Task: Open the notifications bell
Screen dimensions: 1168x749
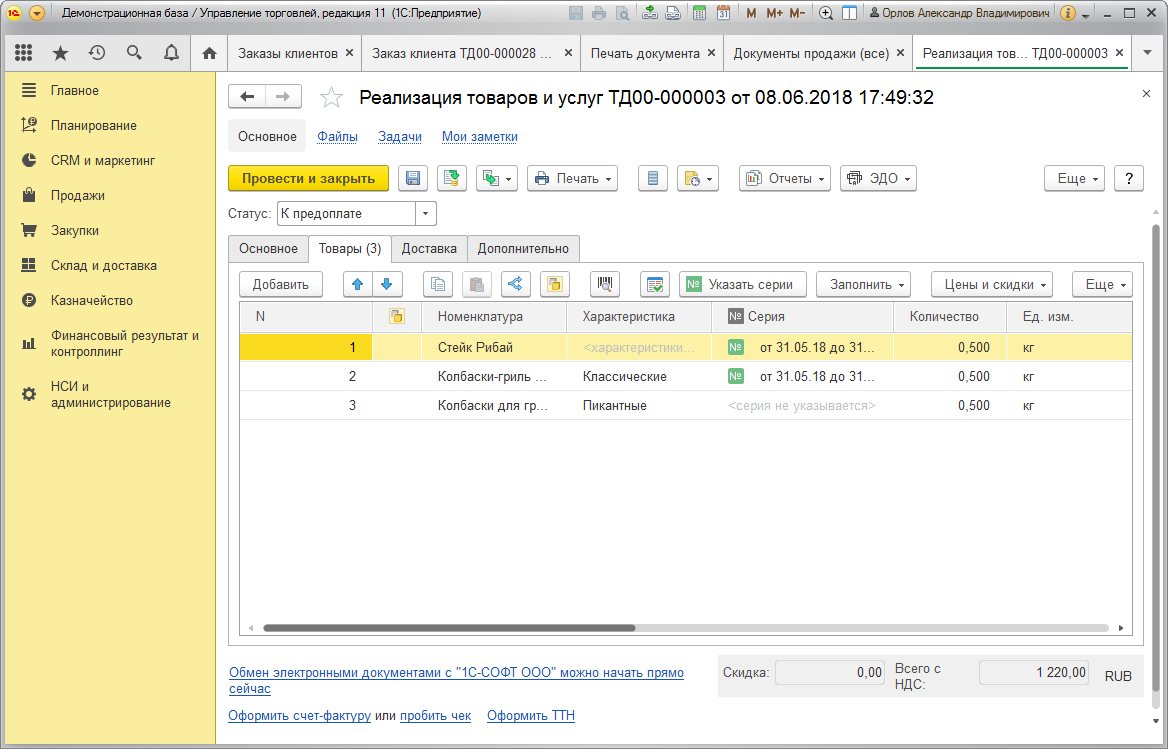Action: coord(171,53)
